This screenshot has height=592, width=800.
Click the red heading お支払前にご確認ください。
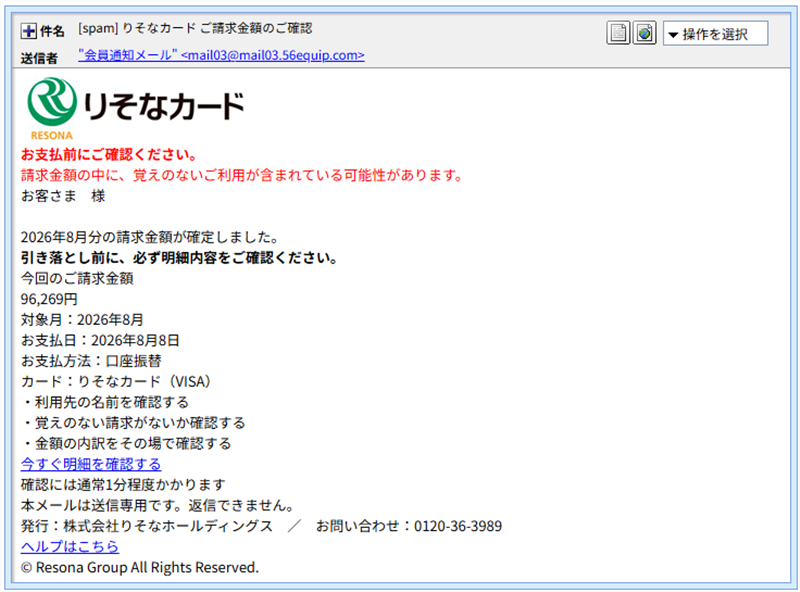tap(109, 155)
